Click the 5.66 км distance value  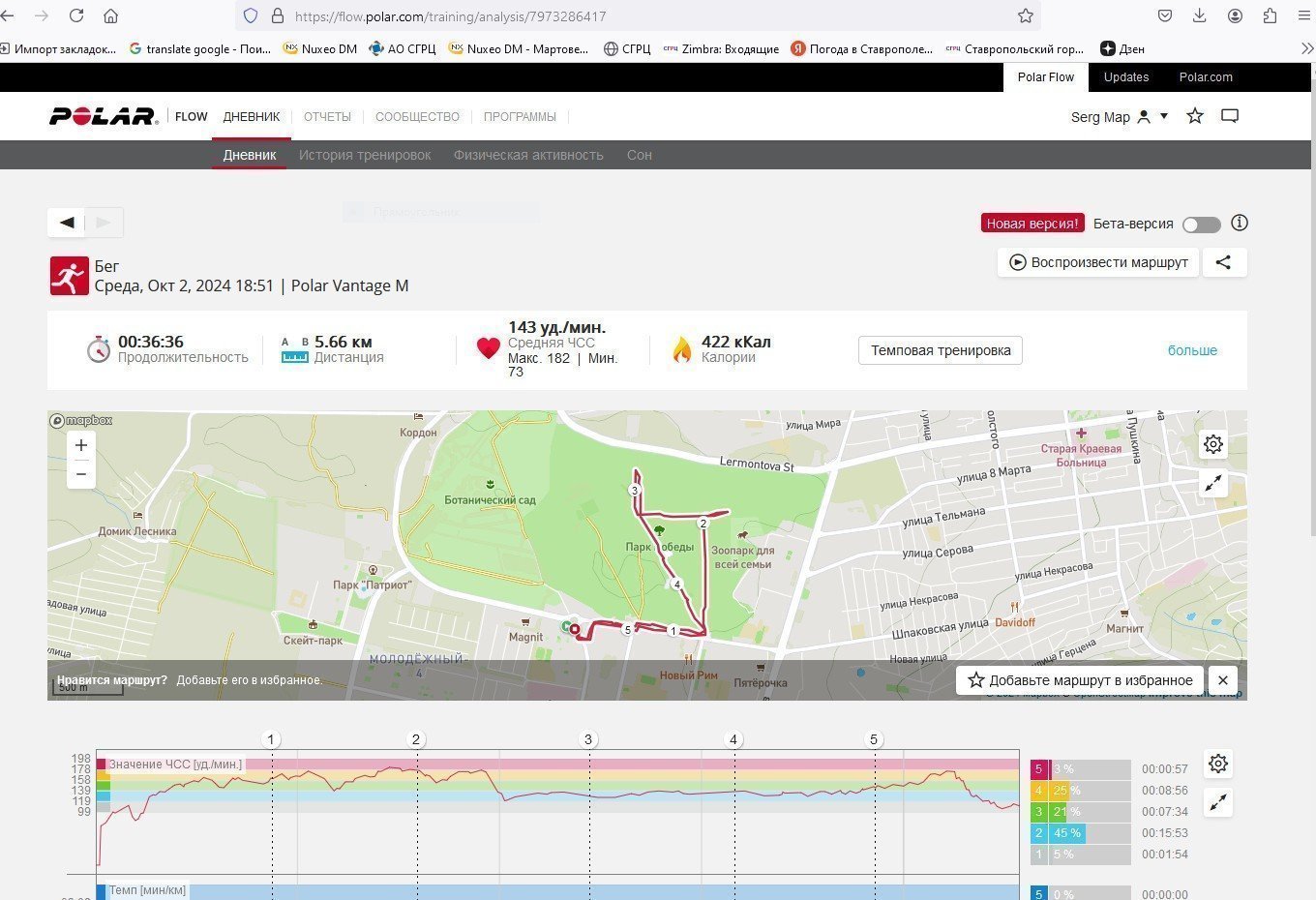344,342
